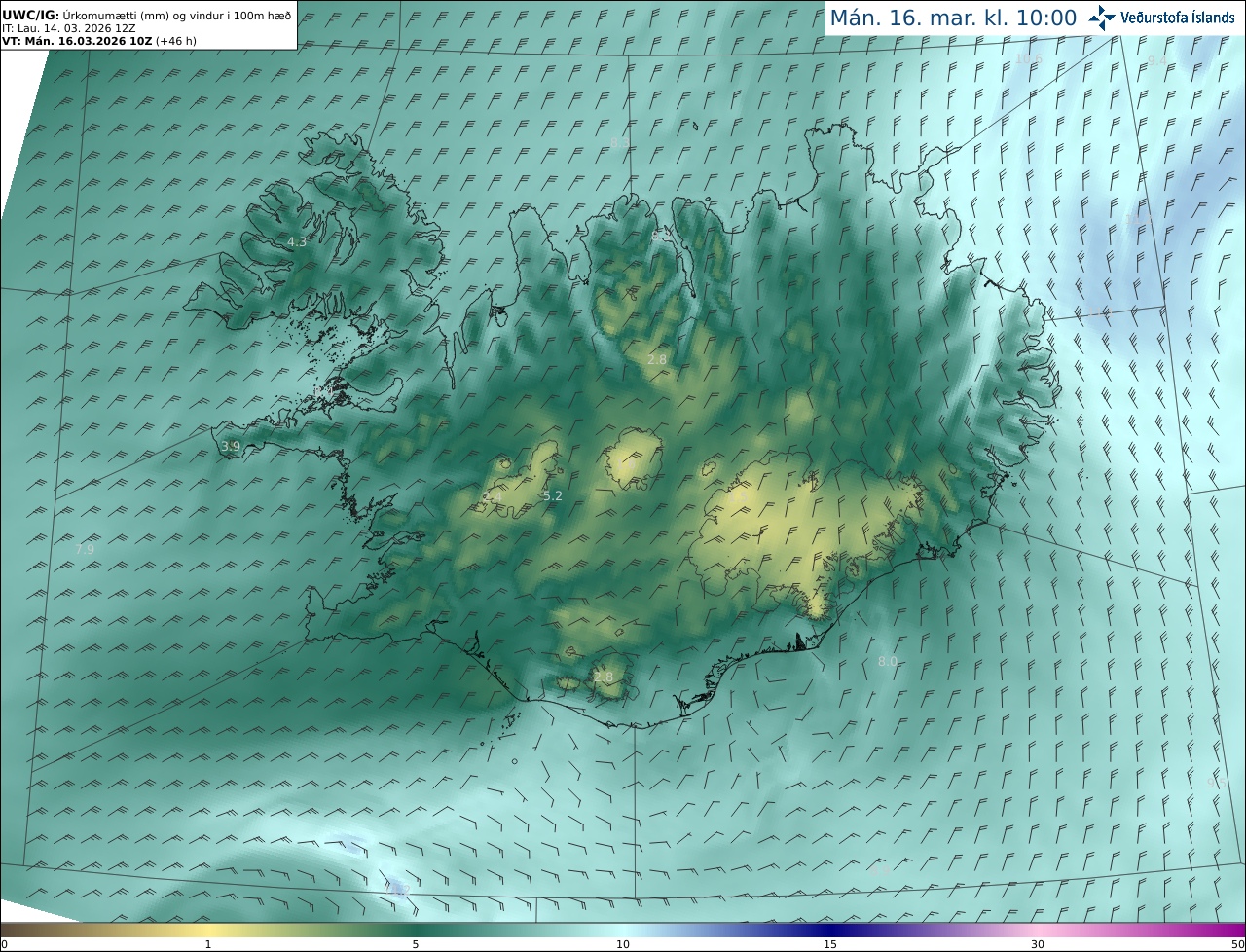Click the 2.8 value on the southern glacier
Viewport: 1246px width, 952px height.
[x=604, y=677]
